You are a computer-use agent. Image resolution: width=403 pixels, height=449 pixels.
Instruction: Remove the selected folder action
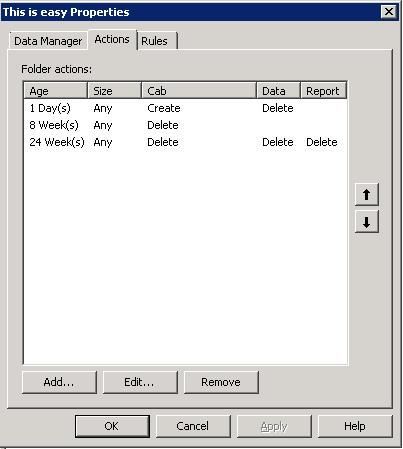(x=221, y=382)
